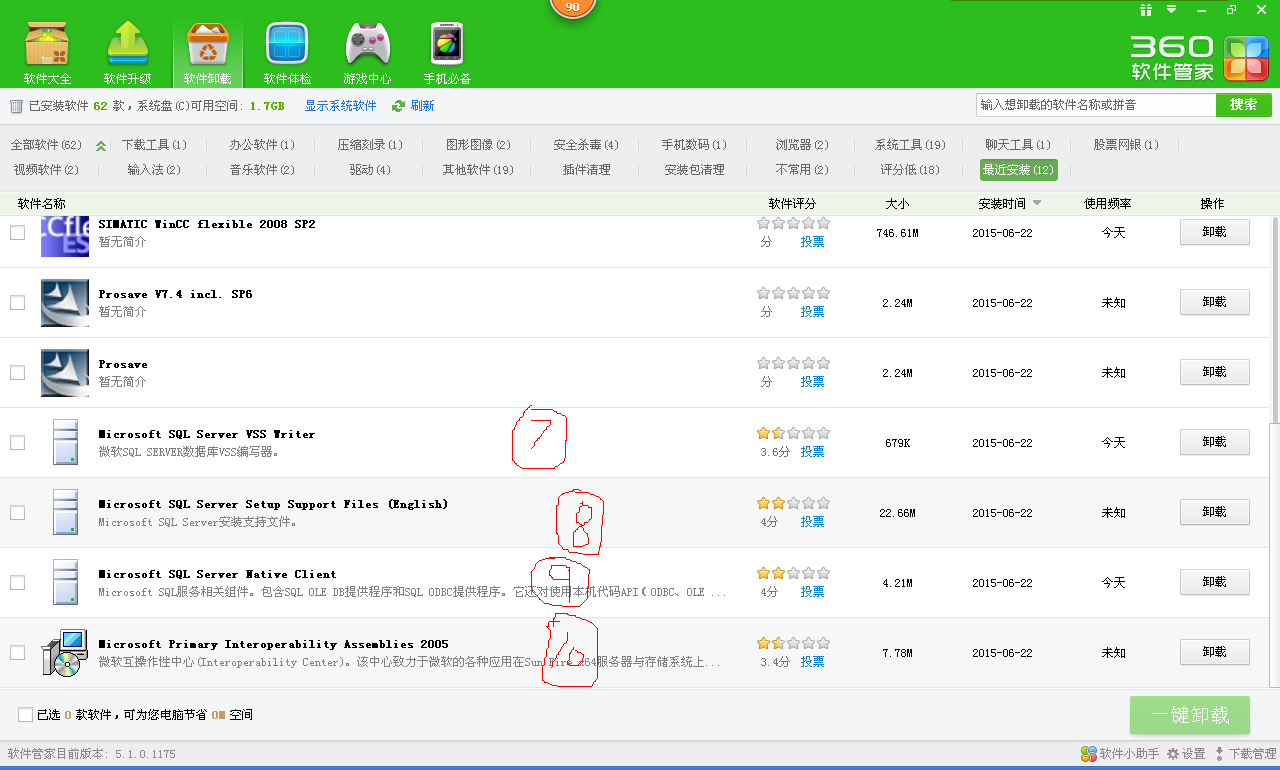1280x770 pixels.
Task: Tick the checkbox for Prosave V7.4 incl. SP6
Action: (17, 303)
